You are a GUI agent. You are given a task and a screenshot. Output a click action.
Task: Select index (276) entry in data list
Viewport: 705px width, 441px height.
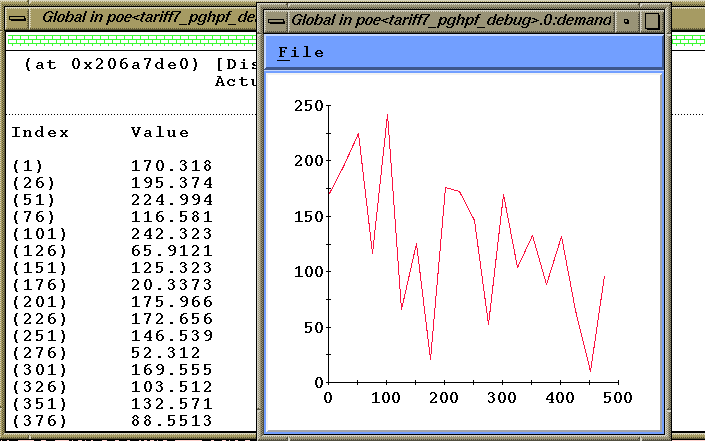point(35,353)
